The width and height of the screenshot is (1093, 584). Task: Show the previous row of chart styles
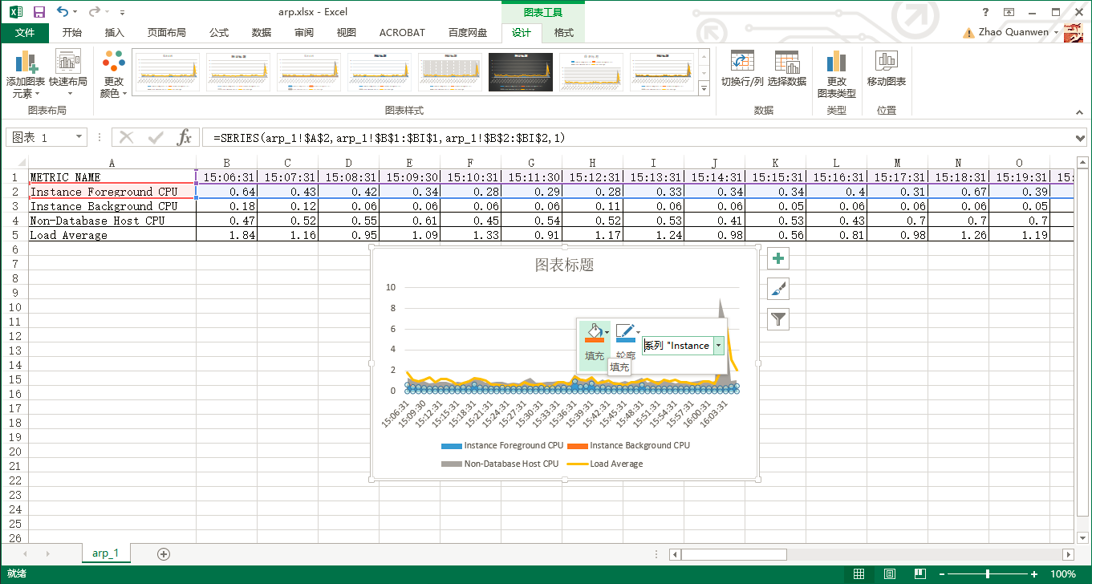[x=703, y=56]
